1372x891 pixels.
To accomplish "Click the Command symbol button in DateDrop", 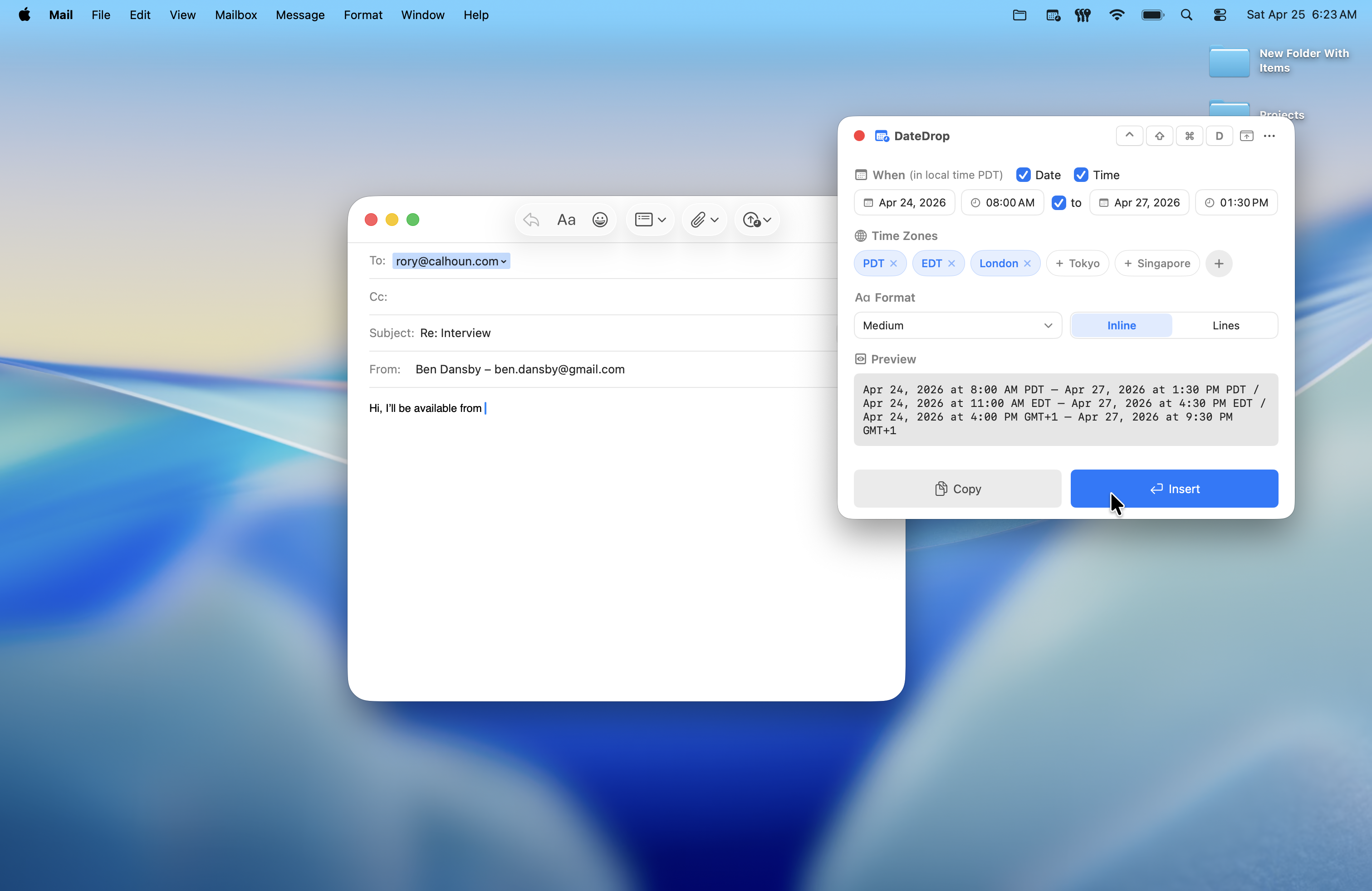I will point(1189,136).
